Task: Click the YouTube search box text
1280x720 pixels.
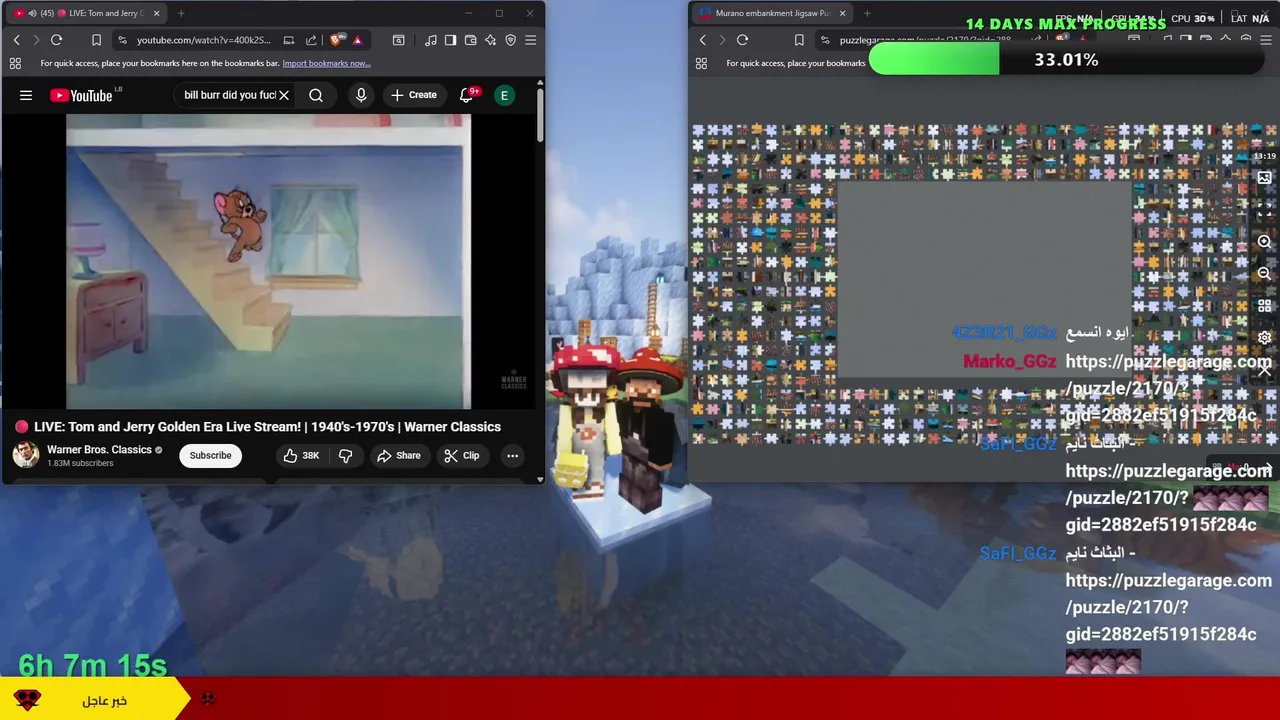Action: pos(229,95)
